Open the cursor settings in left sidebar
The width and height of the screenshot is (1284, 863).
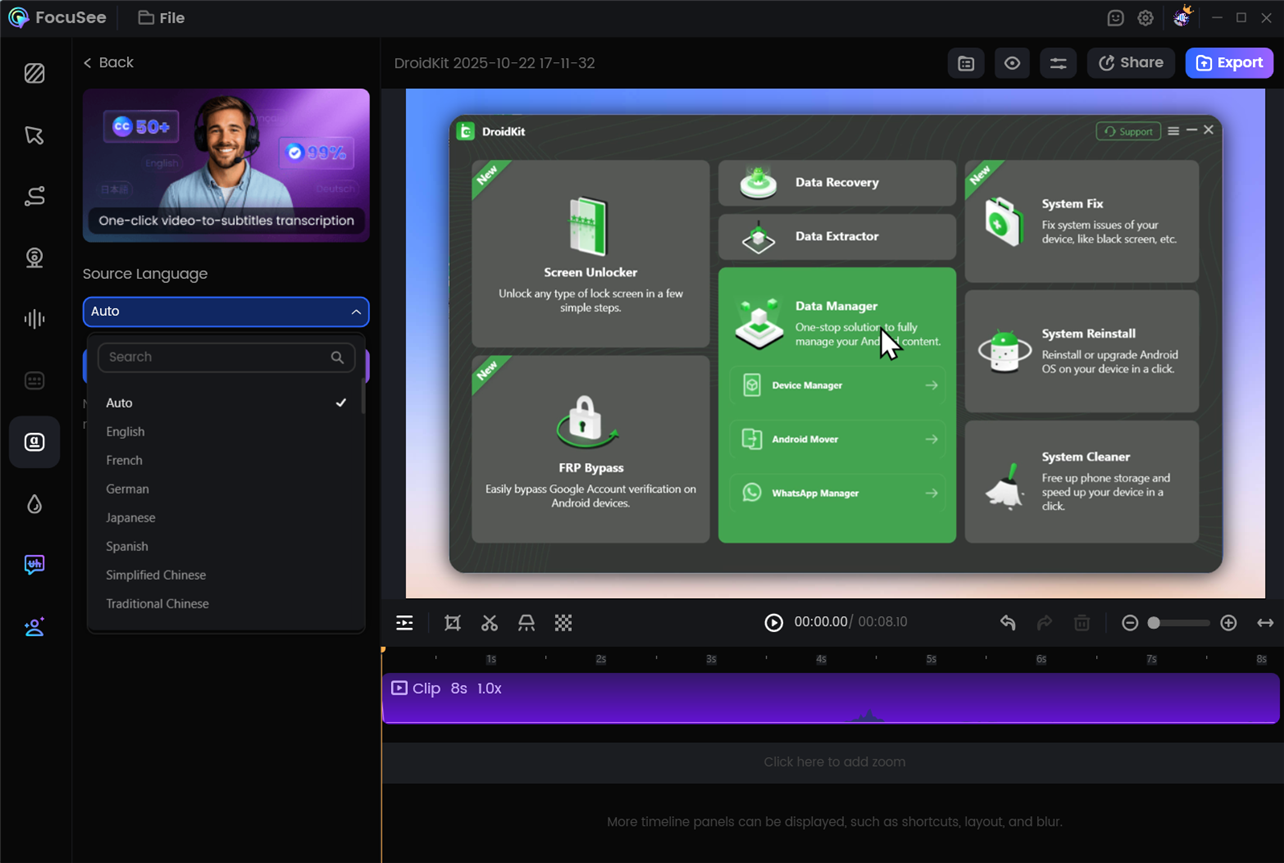[35, 135]
